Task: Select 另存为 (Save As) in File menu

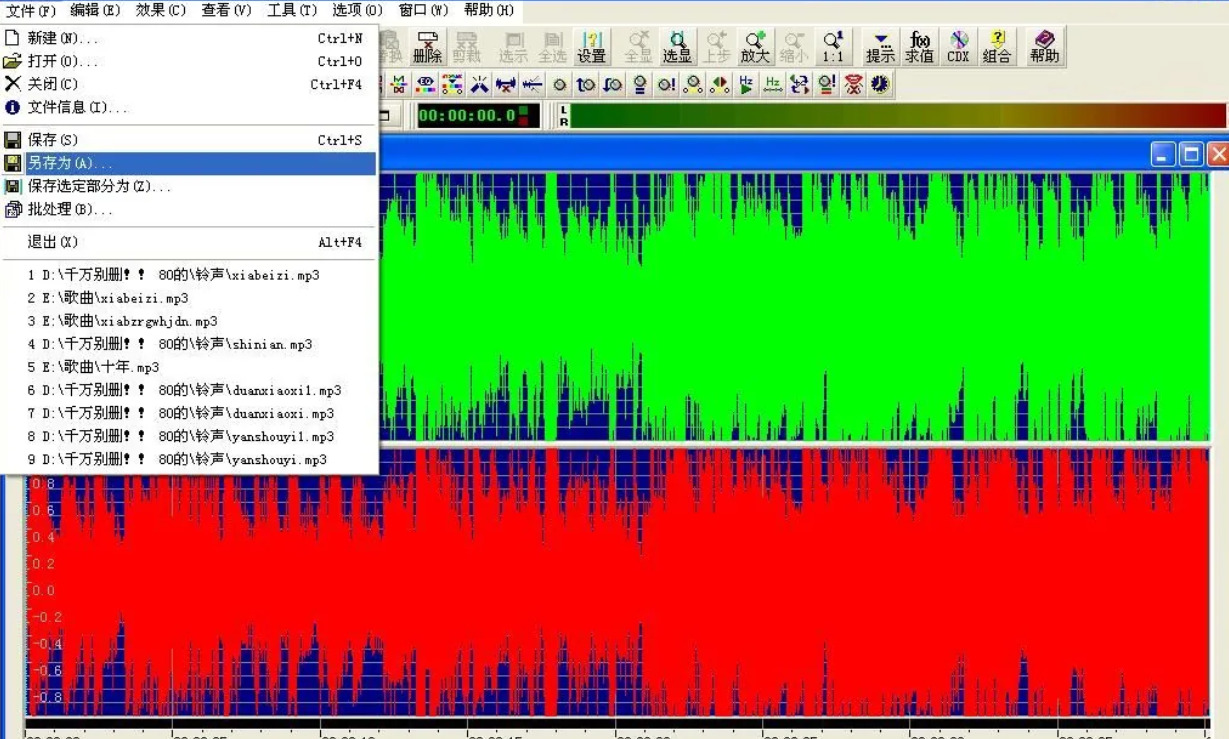Action: click(70, 163)
